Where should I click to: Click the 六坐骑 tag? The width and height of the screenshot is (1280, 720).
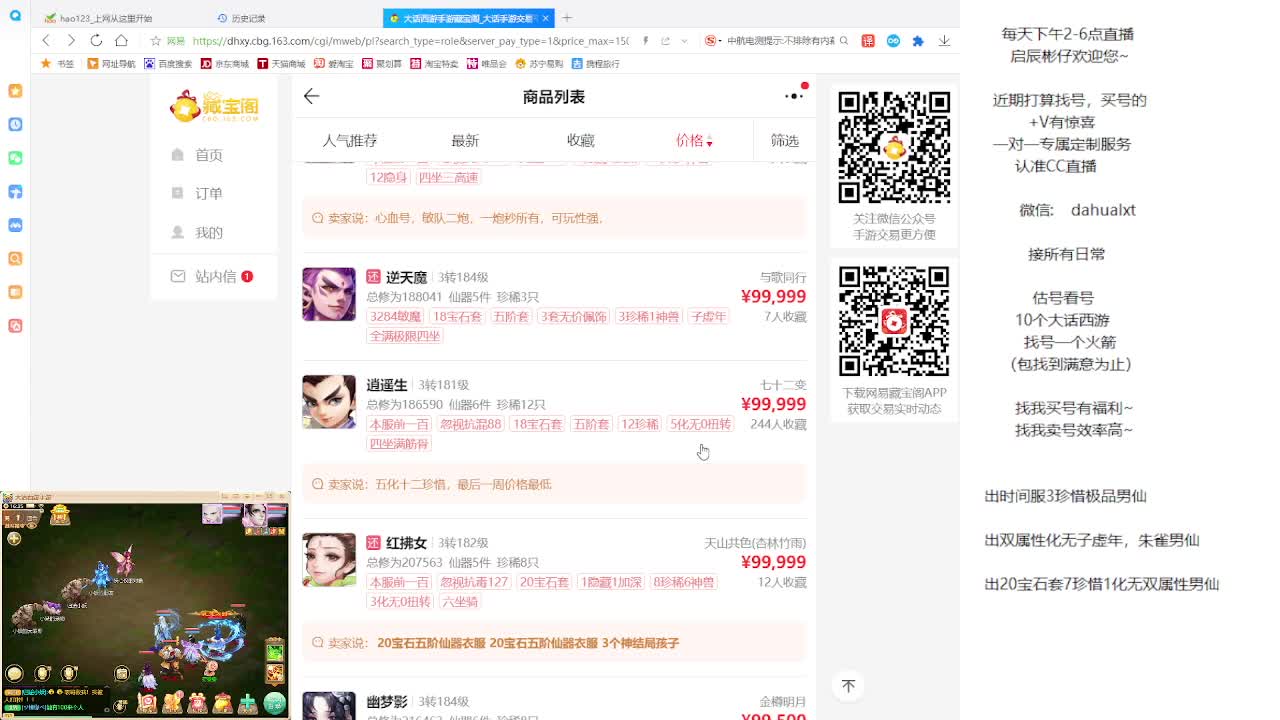tap(461, 602)
